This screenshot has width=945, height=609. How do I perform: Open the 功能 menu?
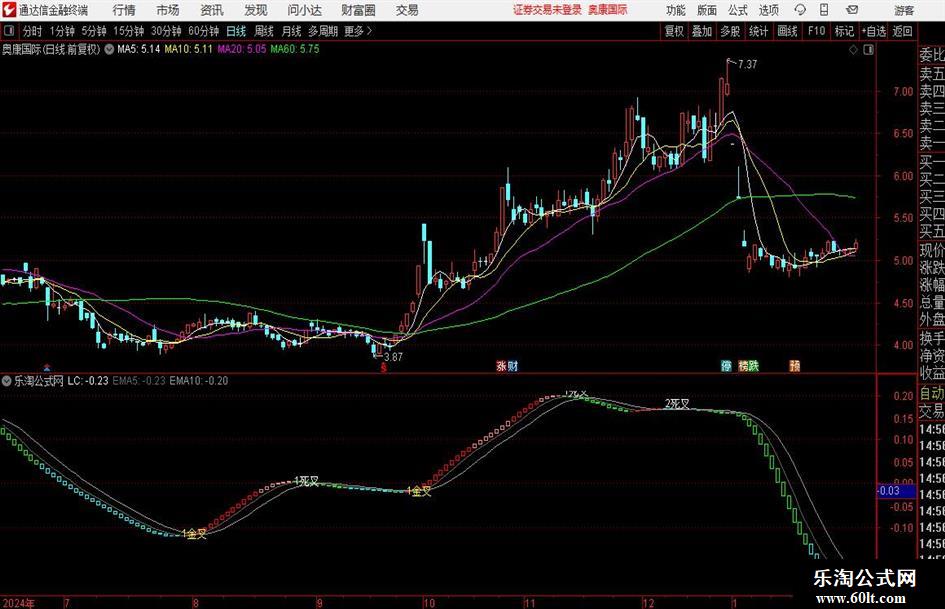[676, 10]
